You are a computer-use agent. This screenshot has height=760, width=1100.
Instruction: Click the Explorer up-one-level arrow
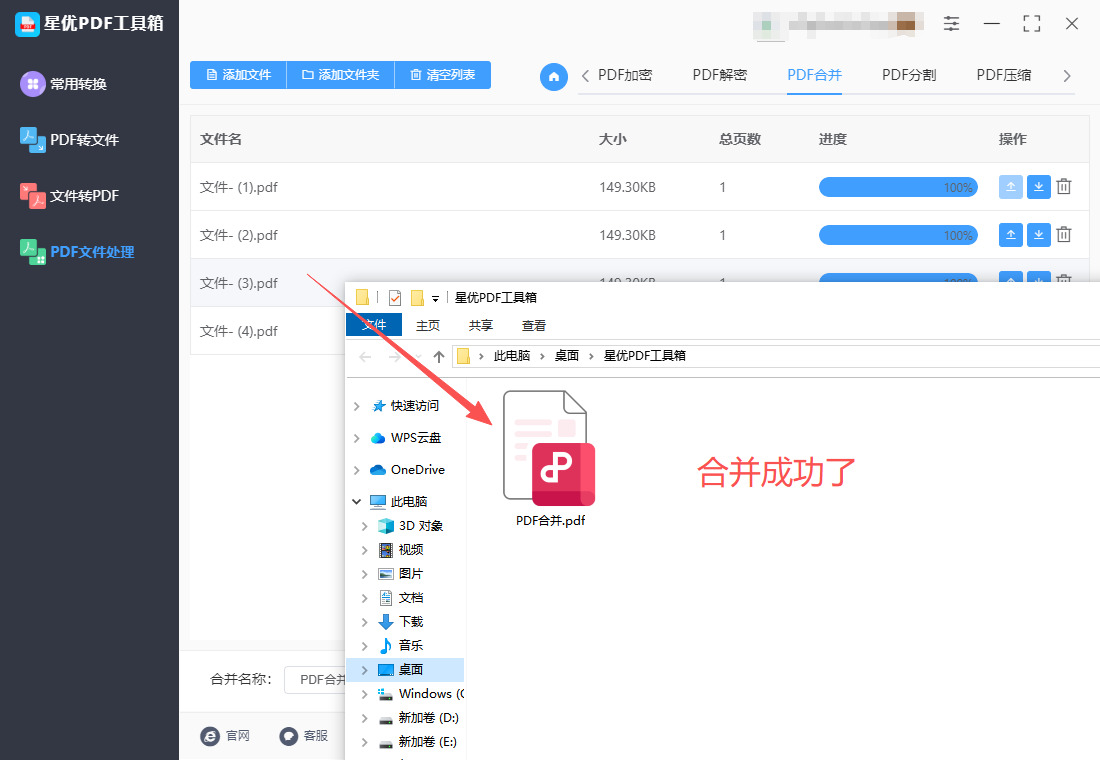pyautogui.click(x=438, y=356)
